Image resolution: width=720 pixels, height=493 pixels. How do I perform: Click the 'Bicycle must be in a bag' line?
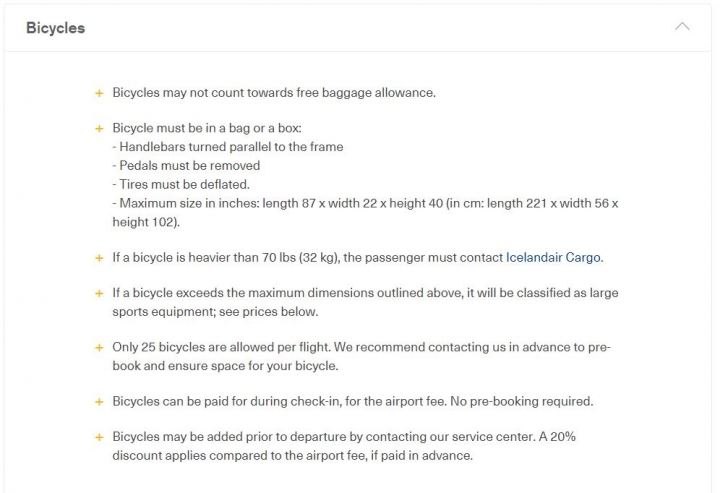pyautogui.click(x=207, y=128)
